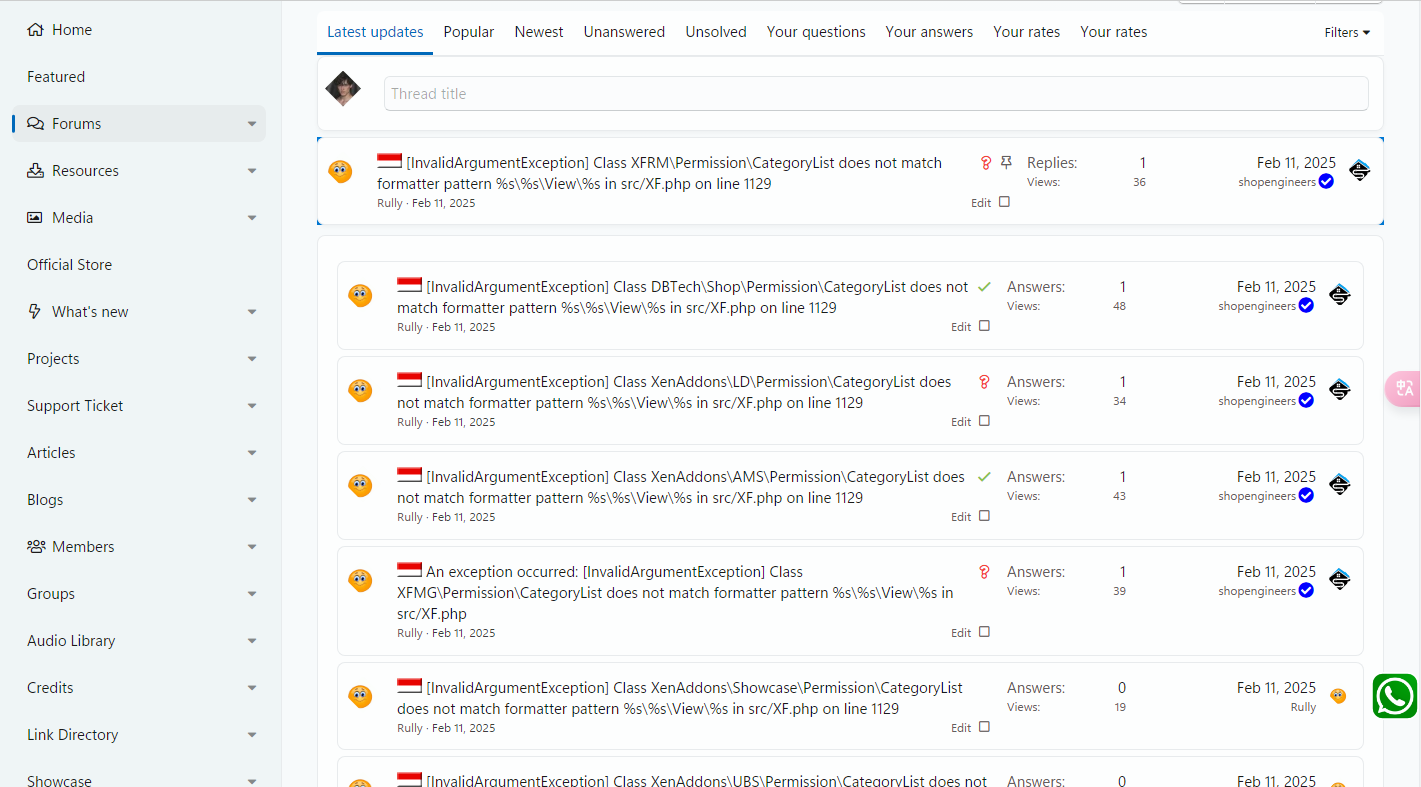Click the Members people icon
This screenshot has width=1421, height=787.
coord(36,547)
